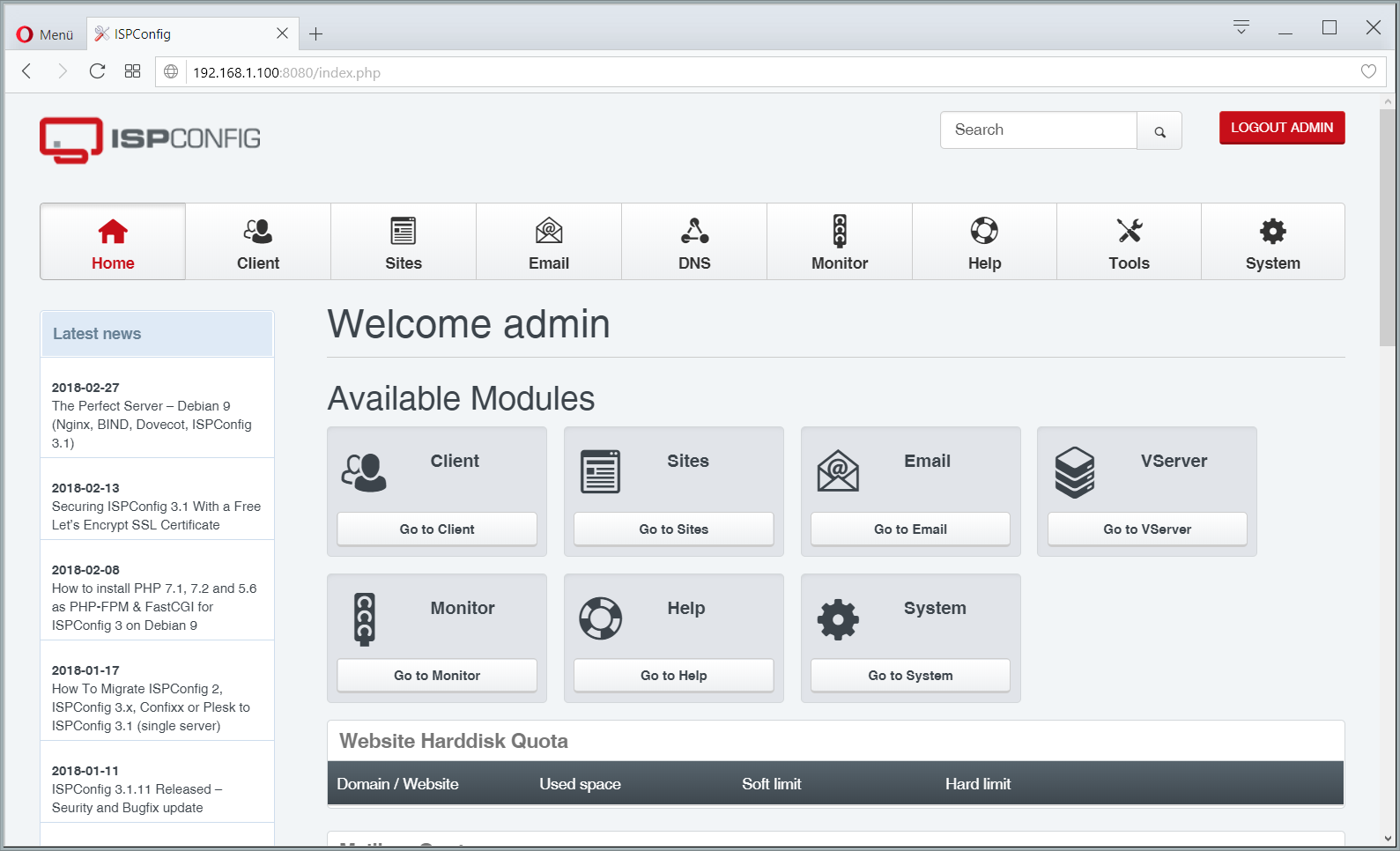The image size is (1400, 851).
Task: Open a new tab with plus button
Action: pyautogui.click(x=315, y=34)
